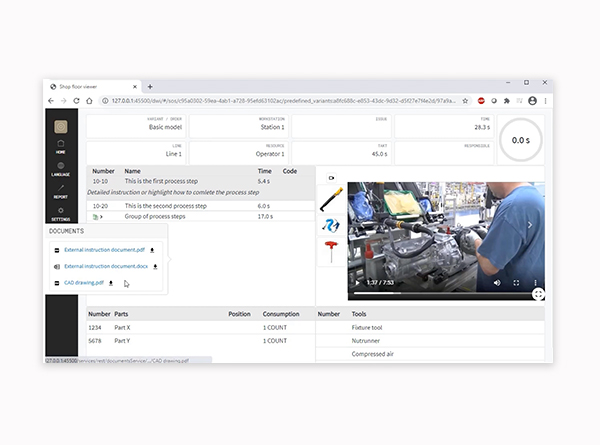
Task: Select the yellow nutrunner tool thumbnail
Action: coord(331,200)
